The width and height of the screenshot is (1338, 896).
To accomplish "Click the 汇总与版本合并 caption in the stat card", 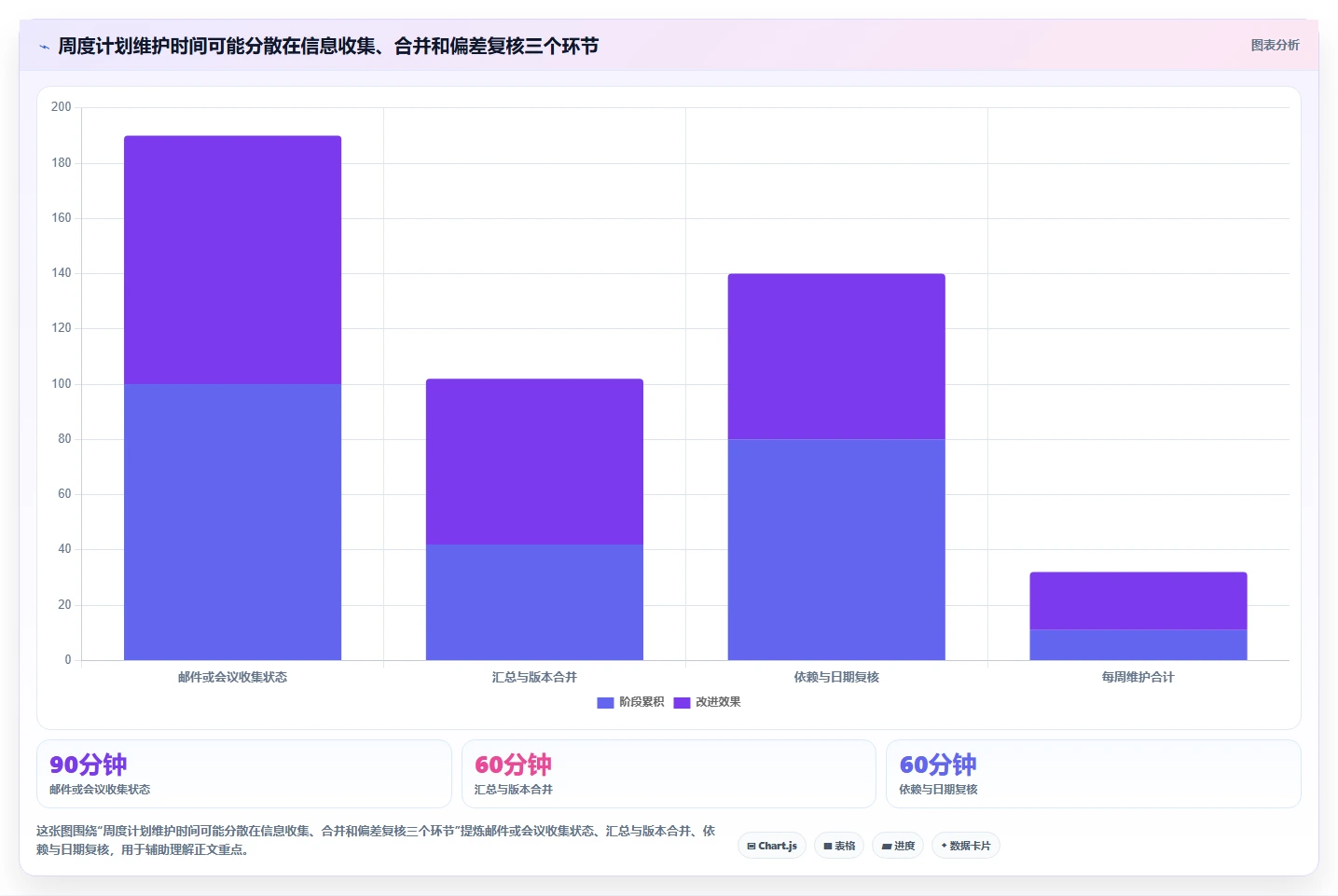I will pyautogui.click(x=514, y=790).
